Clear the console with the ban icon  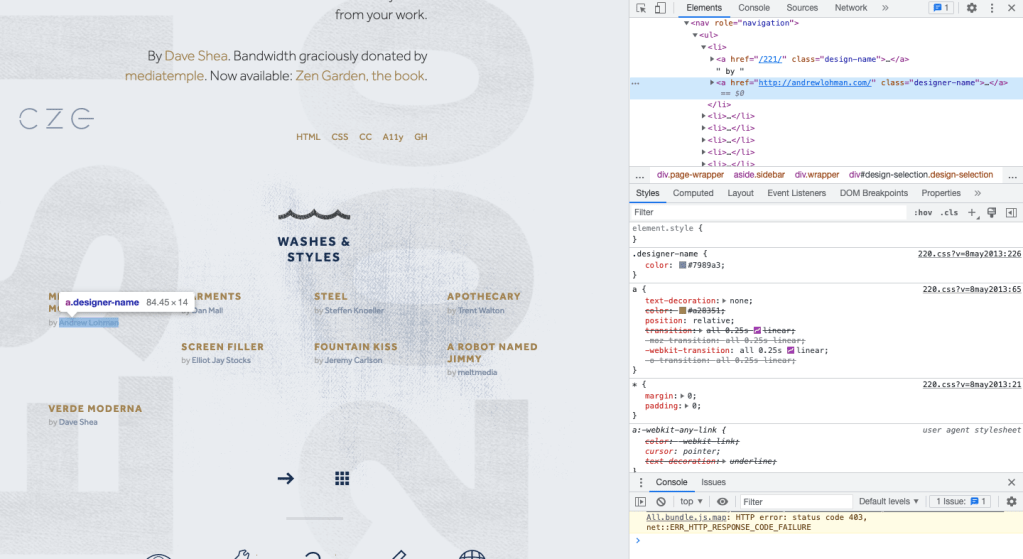[x=661, y=501]
